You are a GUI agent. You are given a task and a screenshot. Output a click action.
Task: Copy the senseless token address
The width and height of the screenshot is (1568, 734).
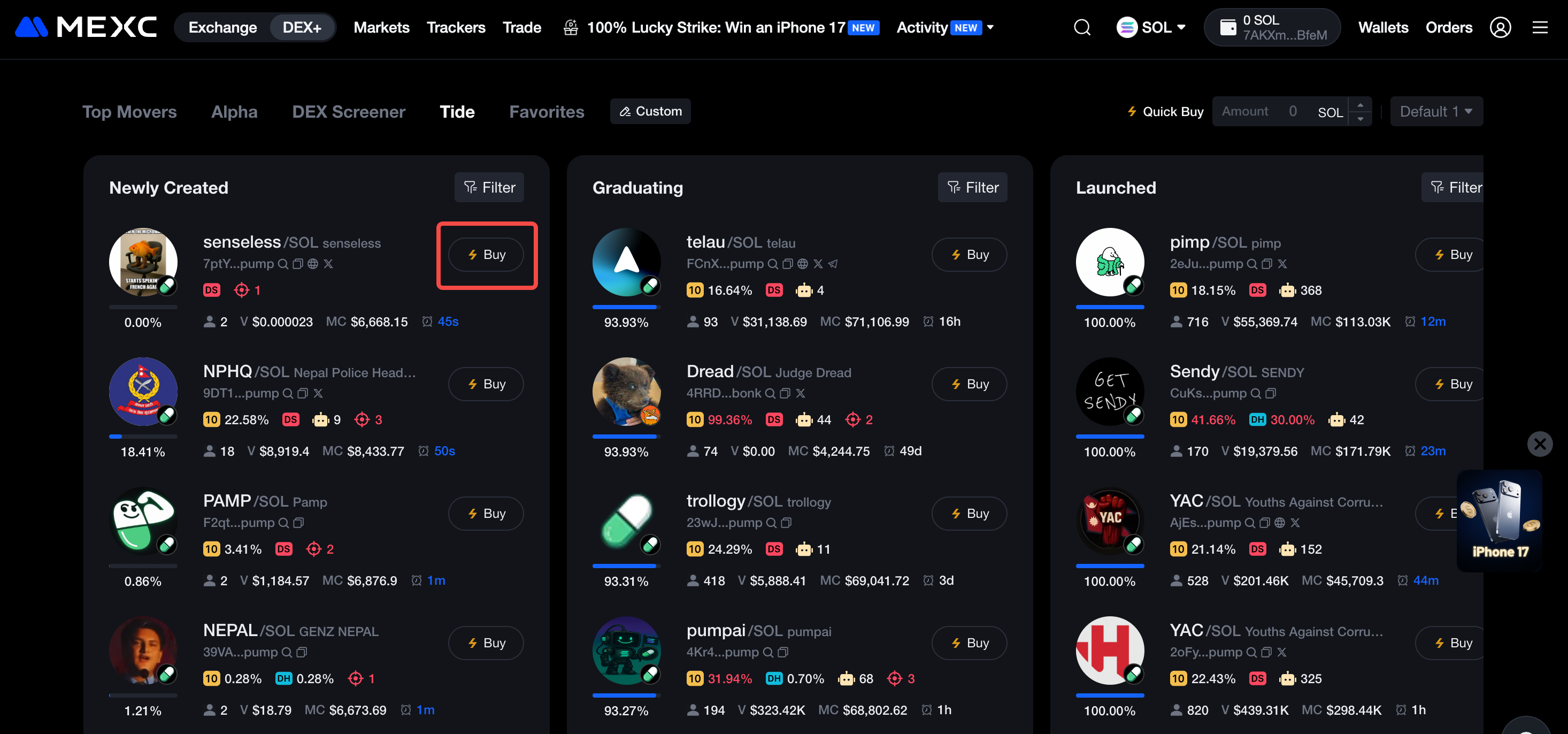tap(298, 264)
